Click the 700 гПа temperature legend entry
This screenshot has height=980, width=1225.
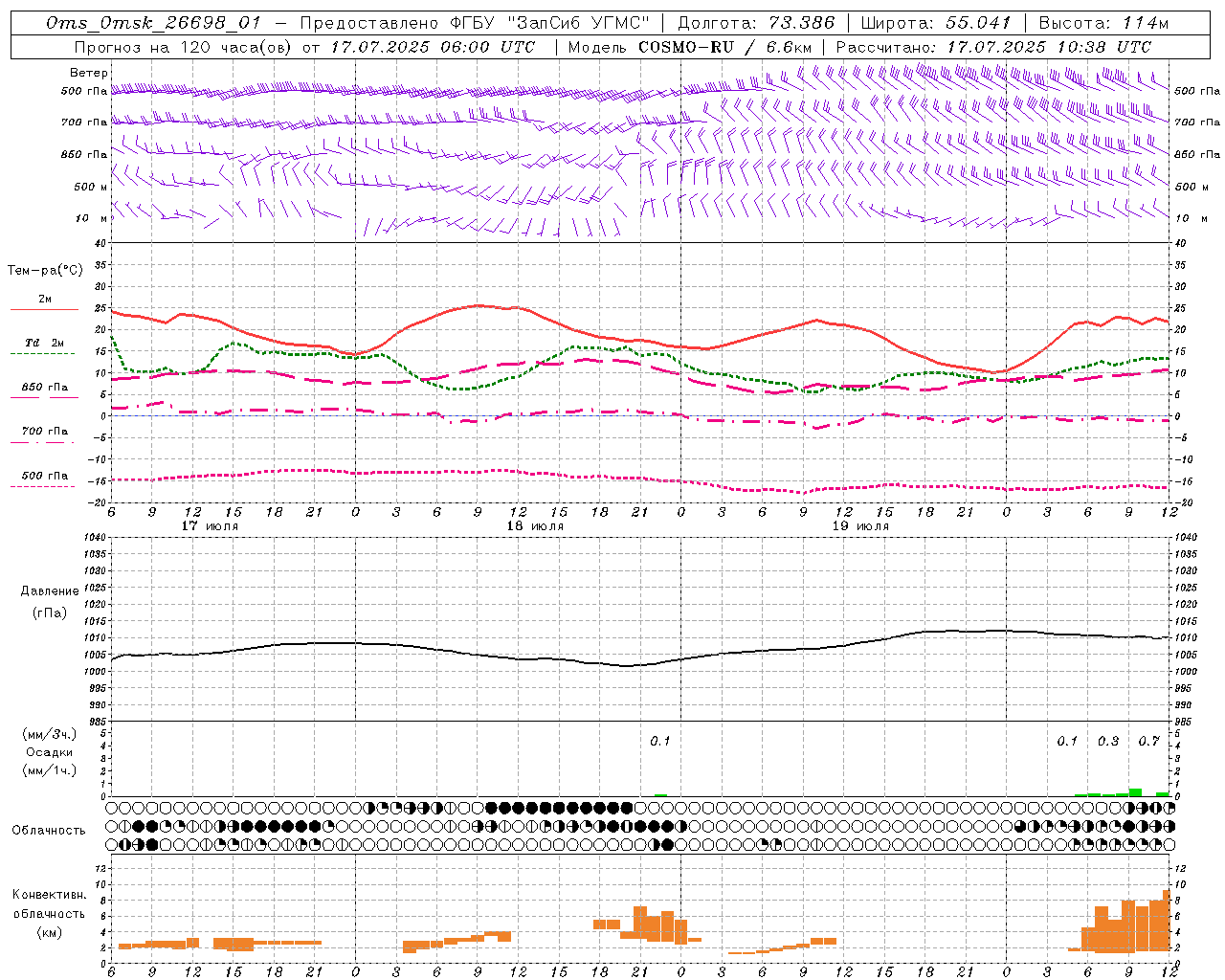click(x=44, y=432)
